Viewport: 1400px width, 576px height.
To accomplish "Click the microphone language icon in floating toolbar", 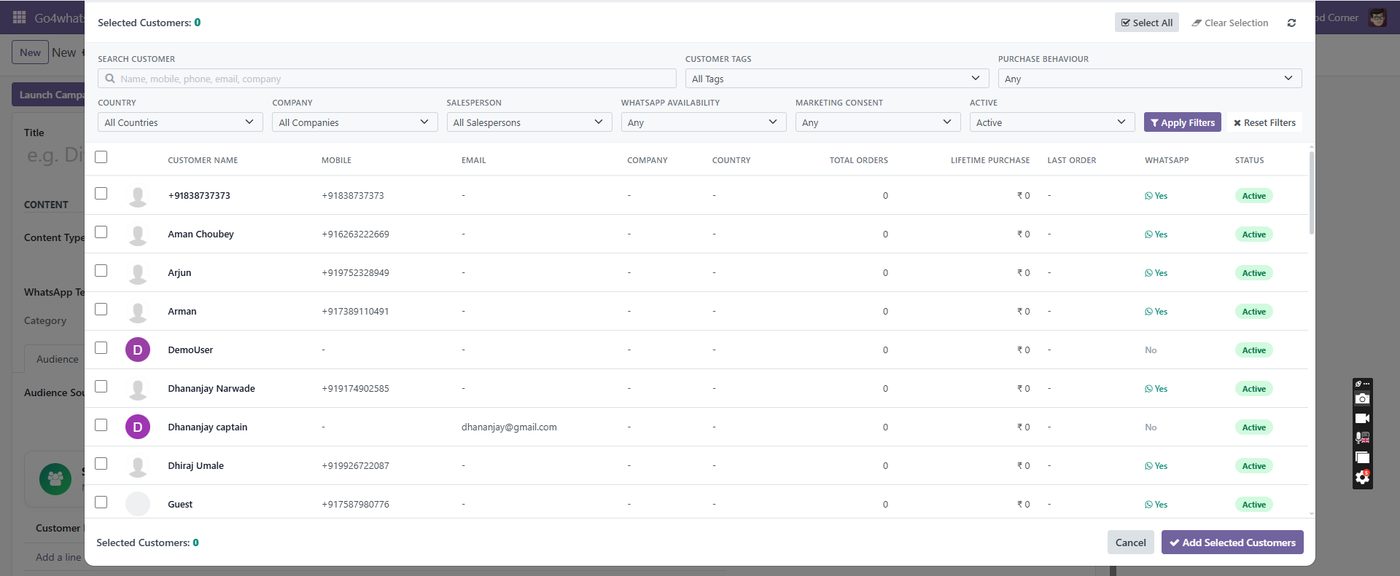I will pyautogui.click(x=1362, y=438).
